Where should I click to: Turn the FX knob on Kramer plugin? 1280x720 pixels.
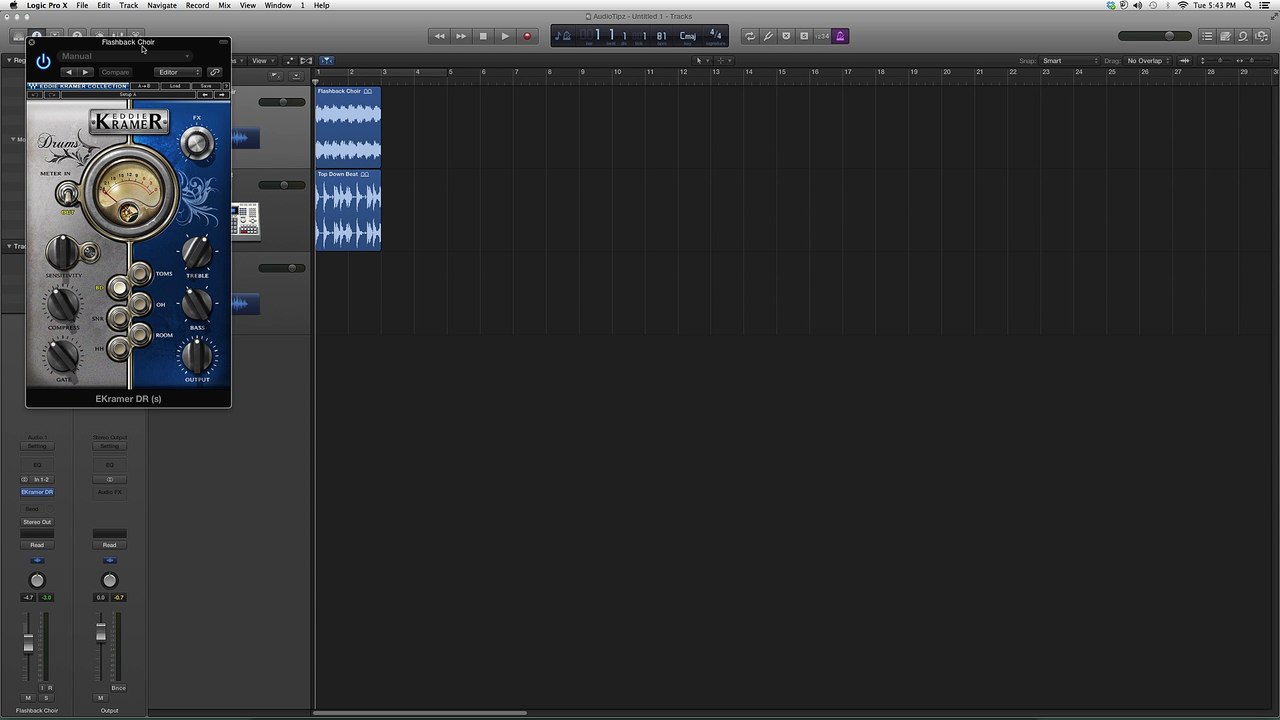[x=197, y=144]
